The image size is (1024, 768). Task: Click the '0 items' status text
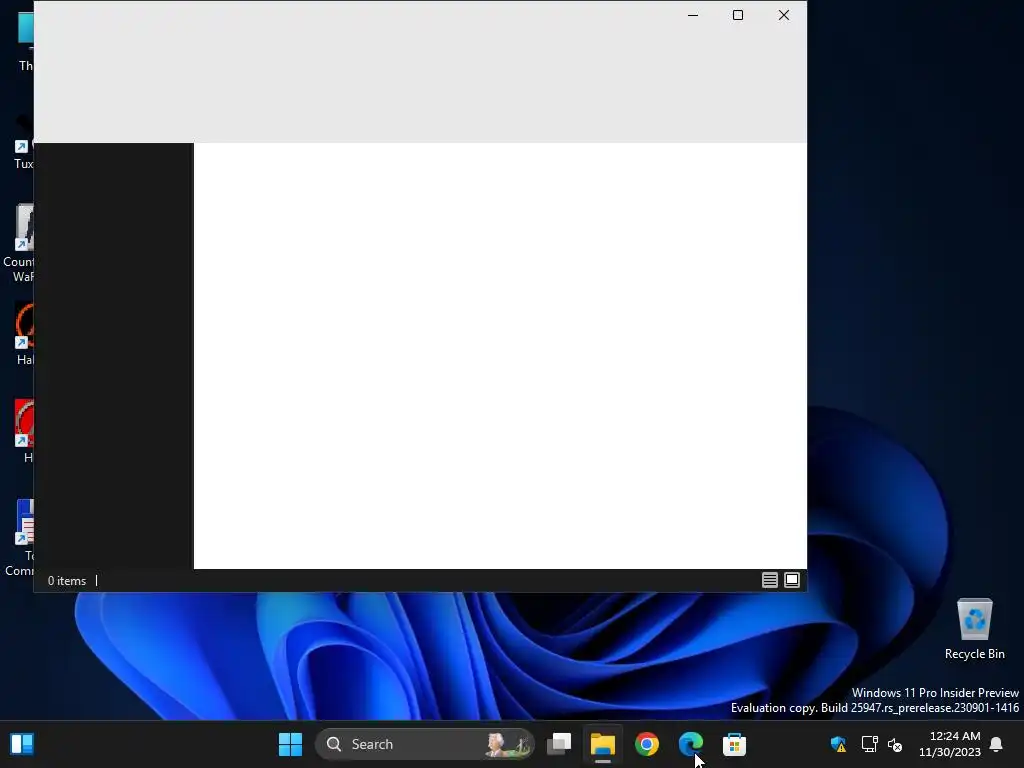click(x=67, y=581)
